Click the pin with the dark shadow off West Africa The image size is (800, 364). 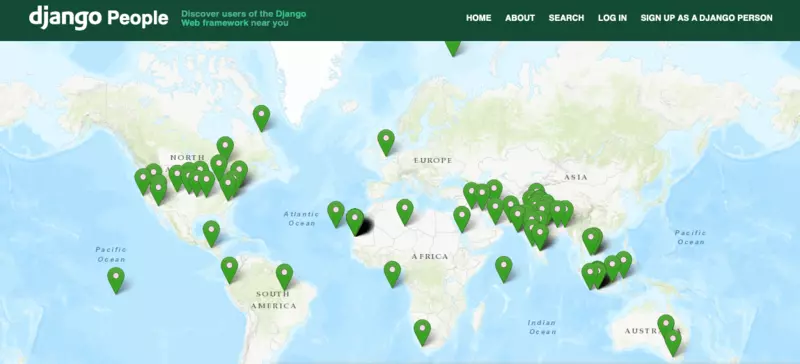pyautogui.click(x=355, y=221)
